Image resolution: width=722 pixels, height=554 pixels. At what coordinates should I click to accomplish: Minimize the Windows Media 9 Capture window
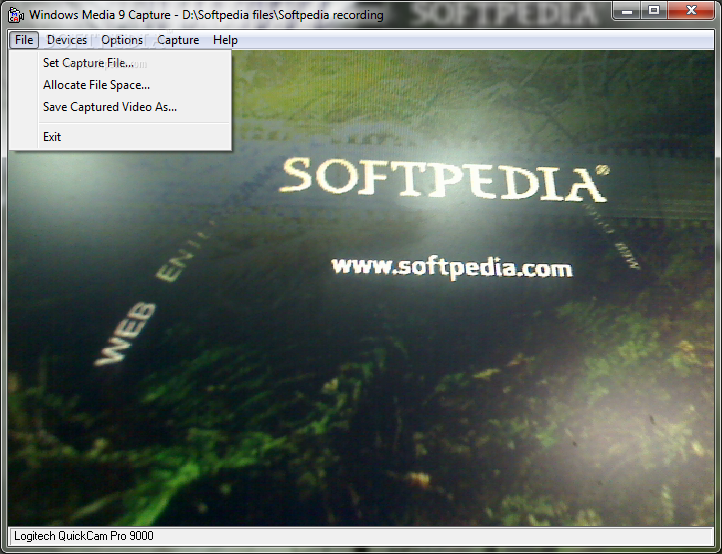627,10
